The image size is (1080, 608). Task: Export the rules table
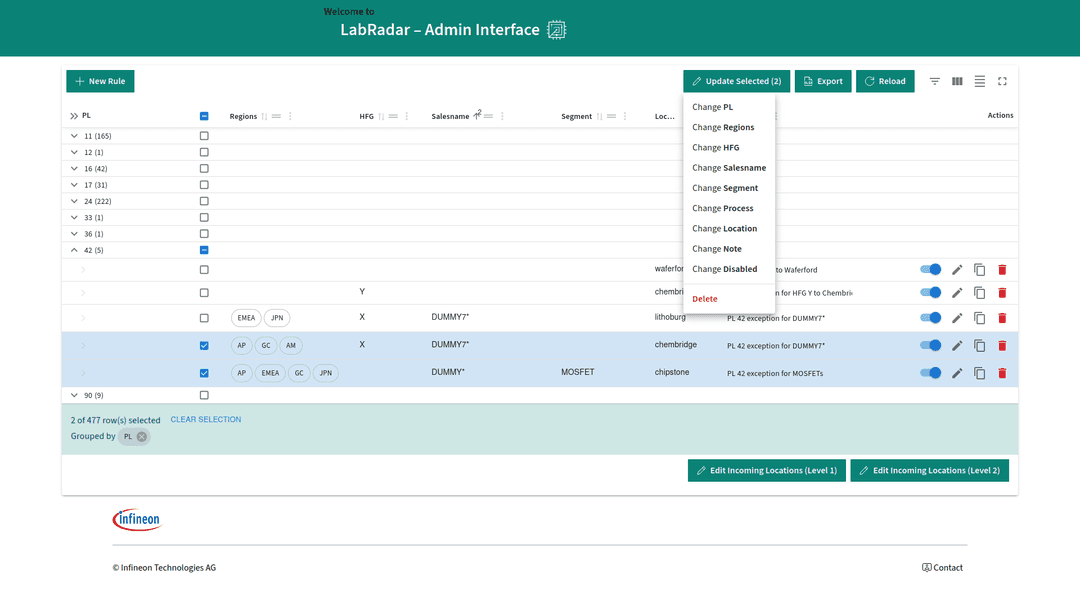[823, 81]
